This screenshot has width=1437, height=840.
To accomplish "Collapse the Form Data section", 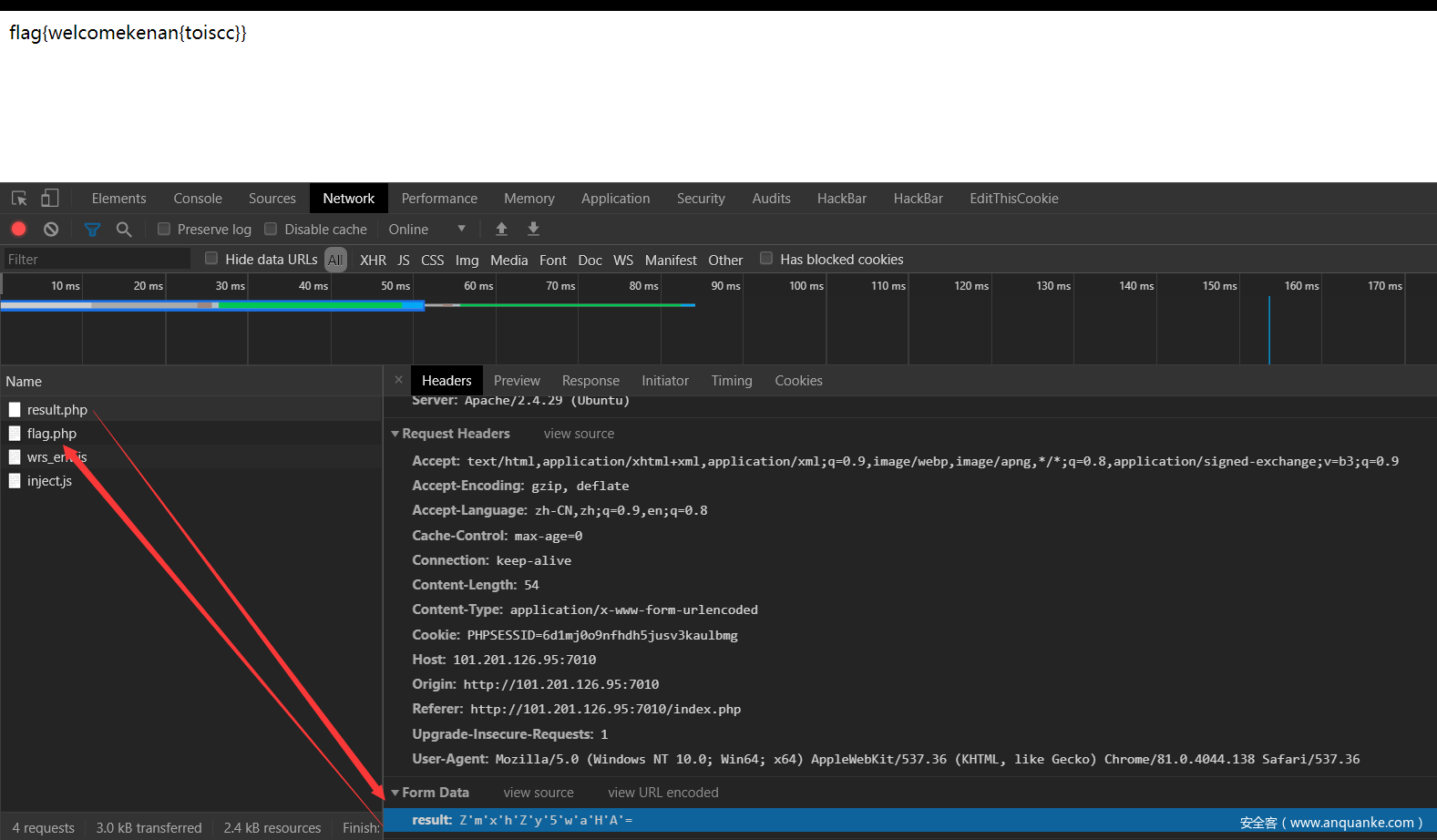I will (395, 793).
